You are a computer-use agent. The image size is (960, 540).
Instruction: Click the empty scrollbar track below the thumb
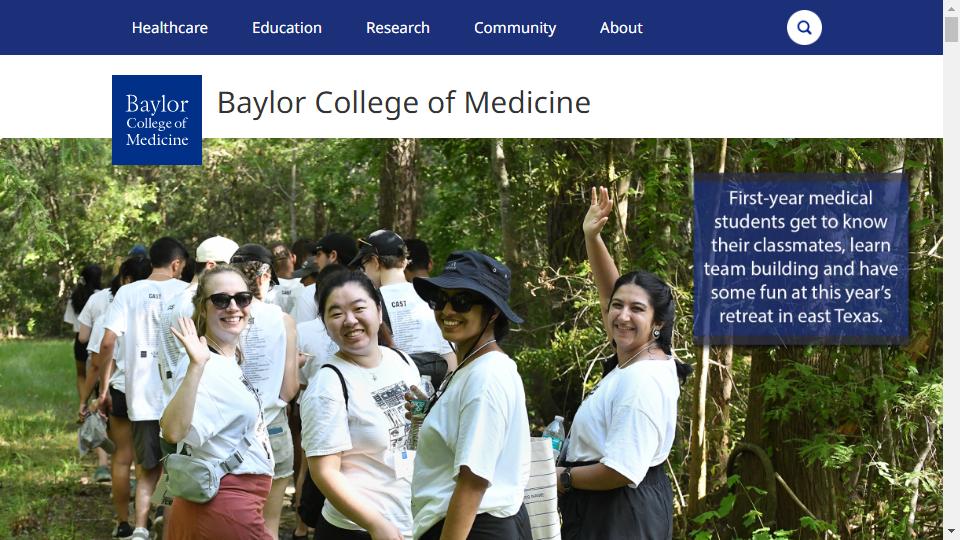(951, 300)
